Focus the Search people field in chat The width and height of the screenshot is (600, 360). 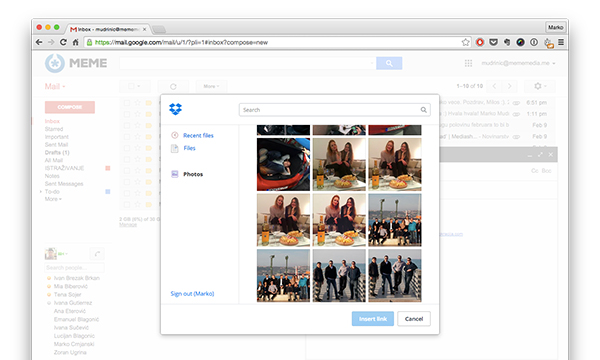(74, 267)
